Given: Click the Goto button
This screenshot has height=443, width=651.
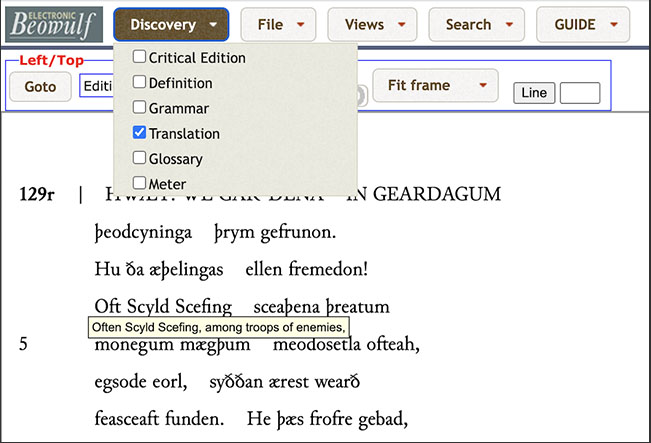Looking at the screenshot, I should 40,87.
